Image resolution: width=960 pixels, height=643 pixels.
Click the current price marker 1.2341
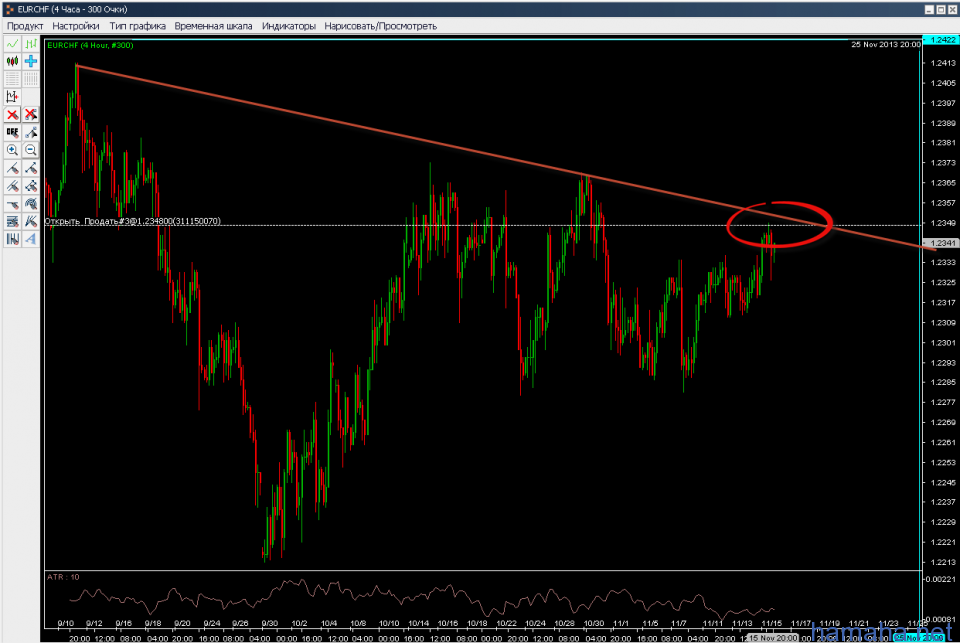click(x=943, y=243)
